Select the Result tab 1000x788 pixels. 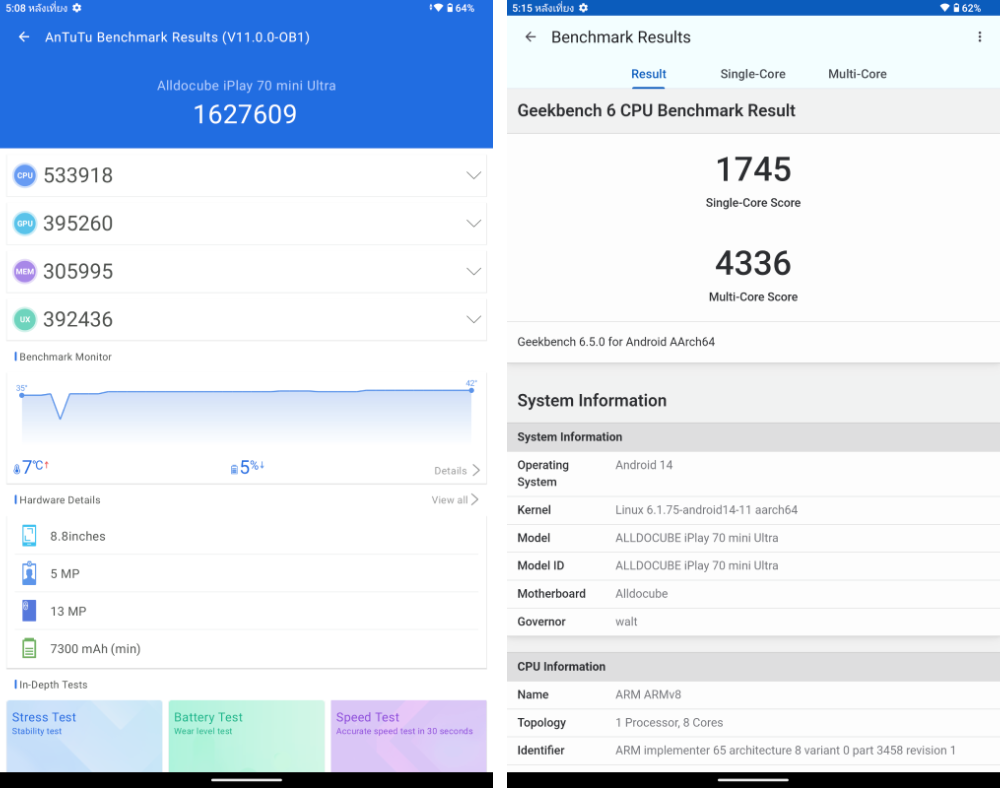648,74
